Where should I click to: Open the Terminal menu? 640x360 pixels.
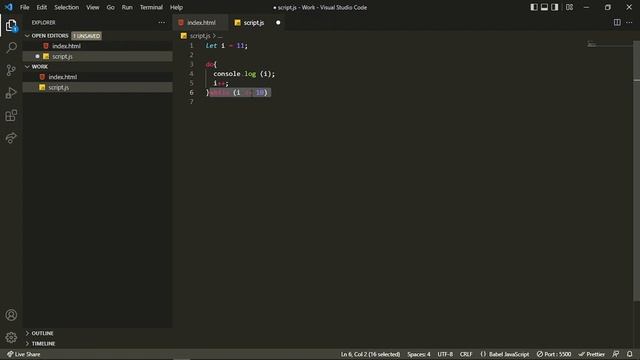151,7
